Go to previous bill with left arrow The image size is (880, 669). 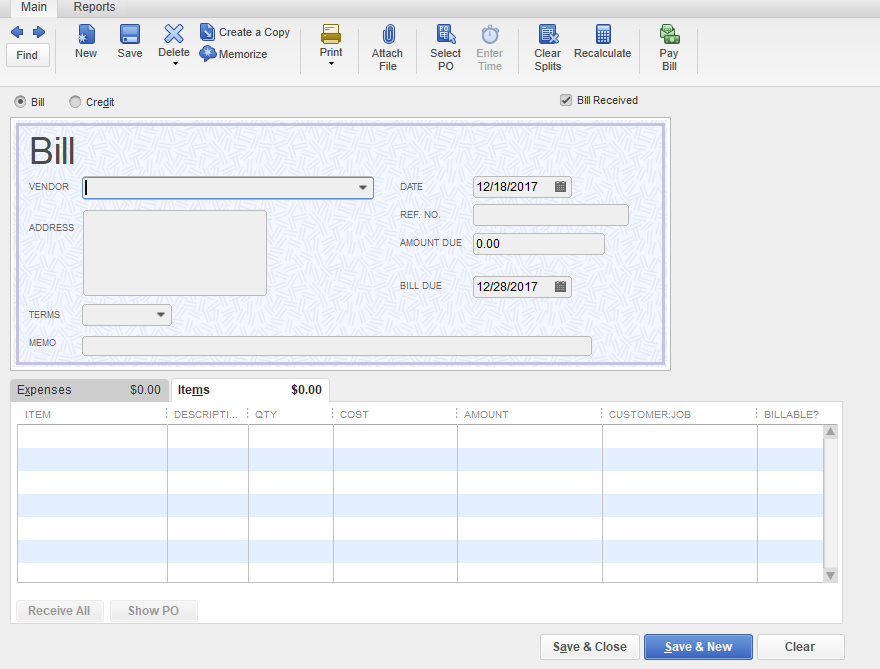(x=17, y=32)
